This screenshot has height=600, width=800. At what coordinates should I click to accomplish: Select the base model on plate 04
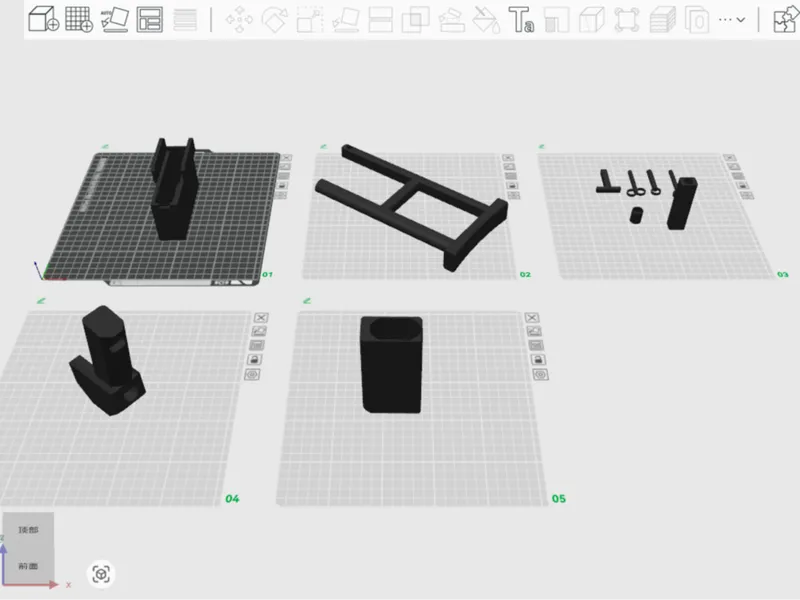click(107, 360)
